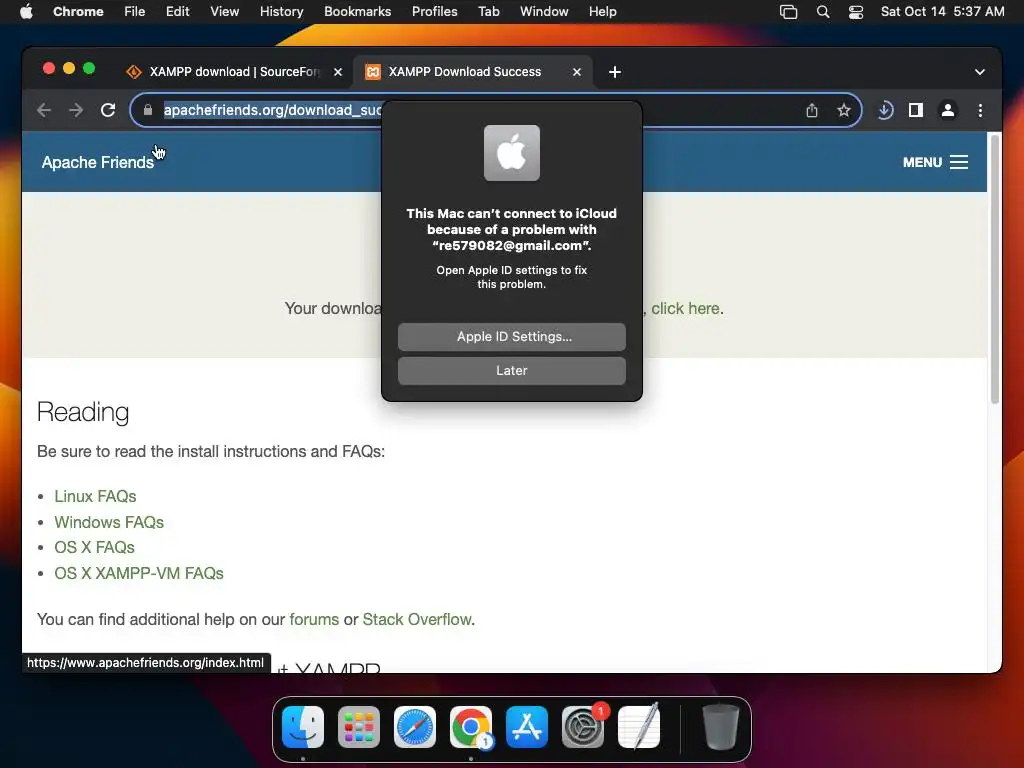Open Finder from the Dock
This screenshot has width=1024, height=768.
point(303,727)
